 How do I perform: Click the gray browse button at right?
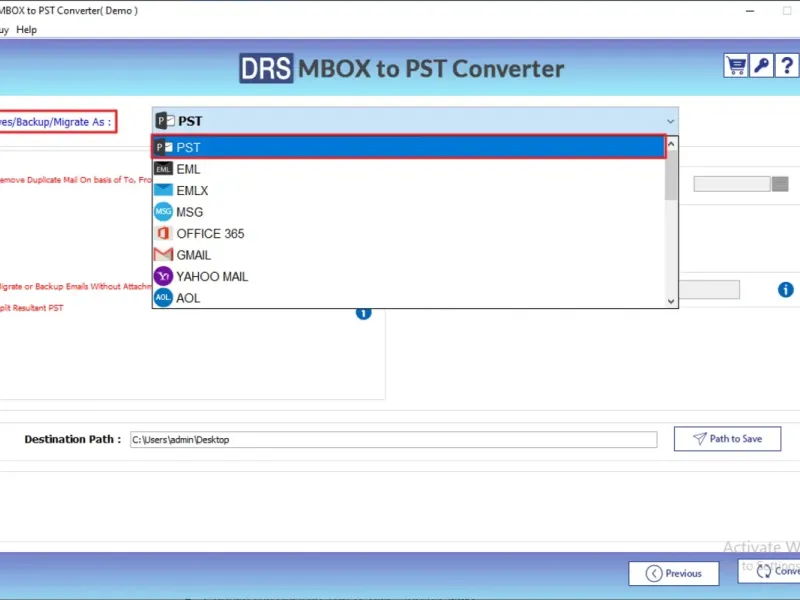pyautogui.click(x=780, y=184)
